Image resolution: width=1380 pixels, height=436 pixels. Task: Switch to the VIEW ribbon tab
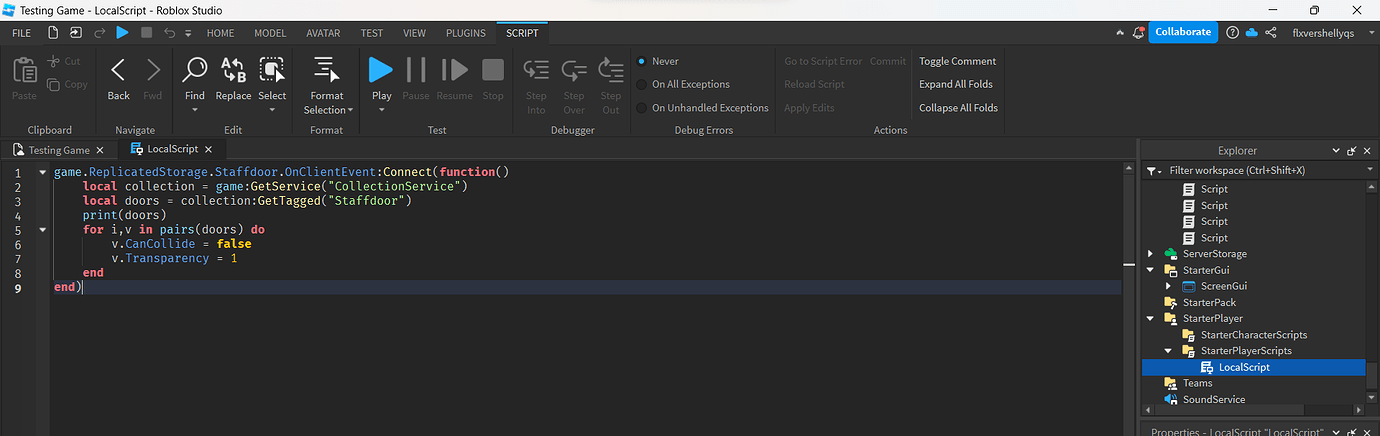pyautogui.click(x=414, y=33)
